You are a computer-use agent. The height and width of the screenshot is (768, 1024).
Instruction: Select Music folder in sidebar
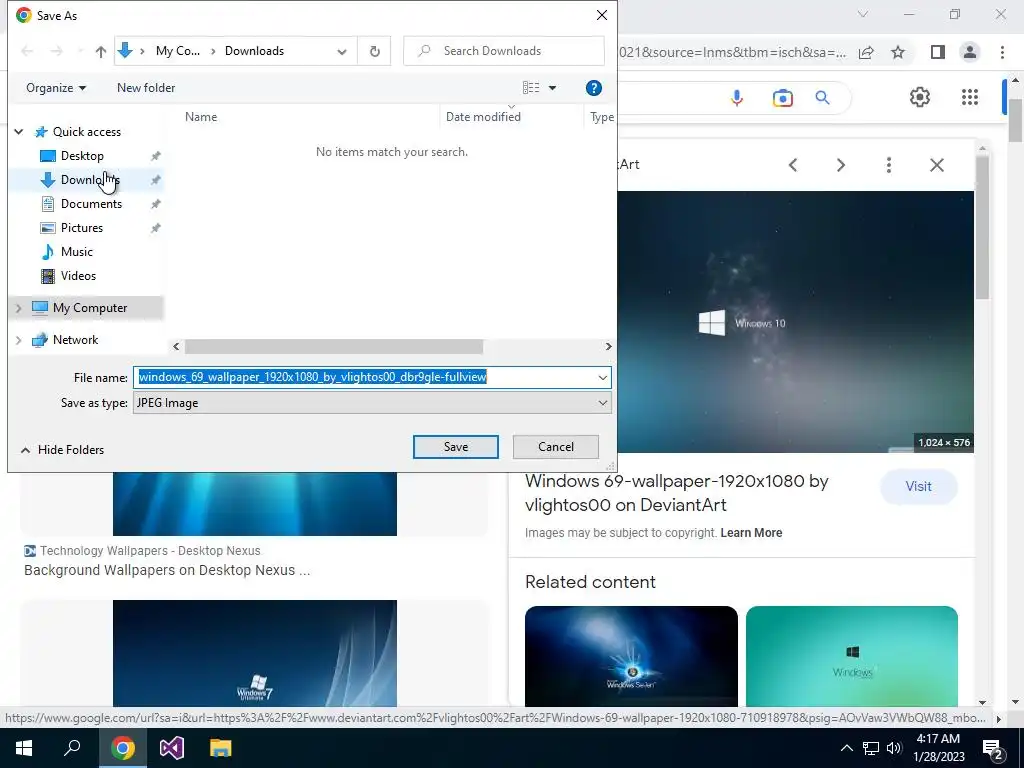point(76,252)
